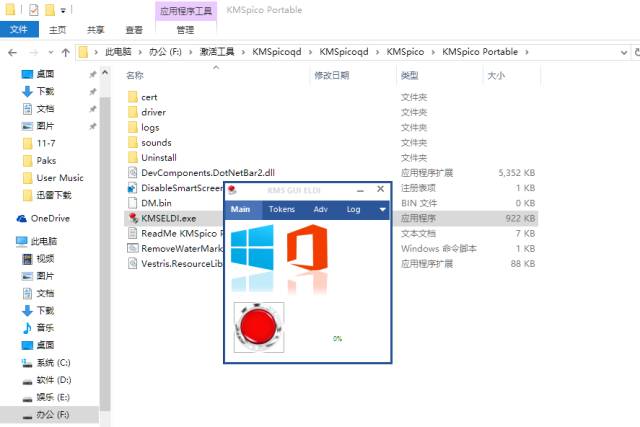Open 迅雷下载 folder in sidebar

coord(54,195)
